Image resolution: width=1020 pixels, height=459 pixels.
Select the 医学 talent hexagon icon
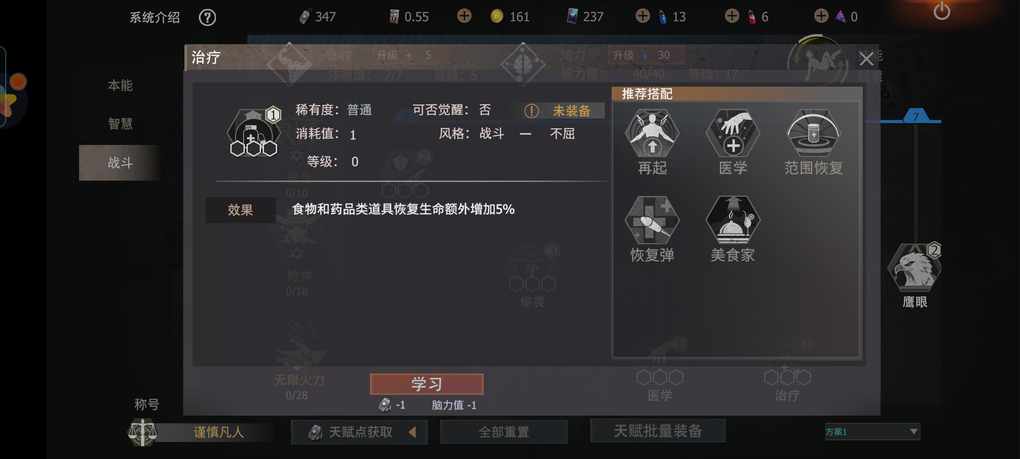732,132
